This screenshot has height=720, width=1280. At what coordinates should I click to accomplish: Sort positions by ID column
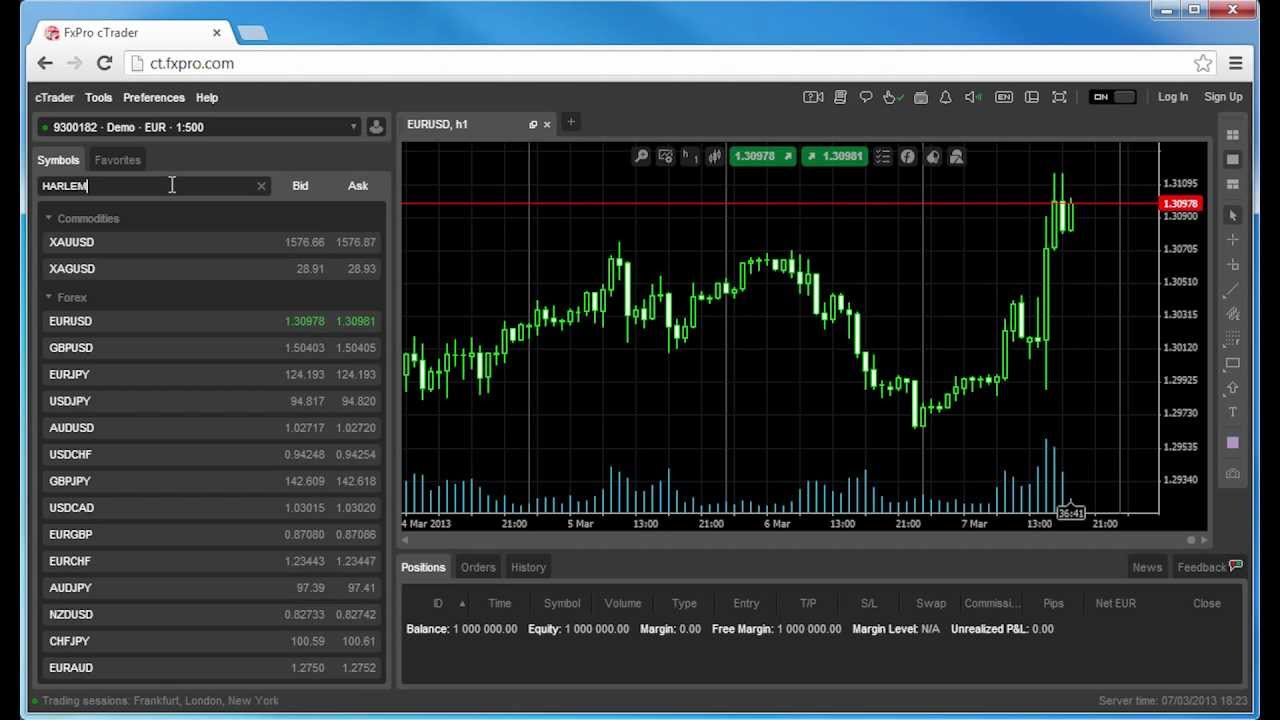coord(438,603)
